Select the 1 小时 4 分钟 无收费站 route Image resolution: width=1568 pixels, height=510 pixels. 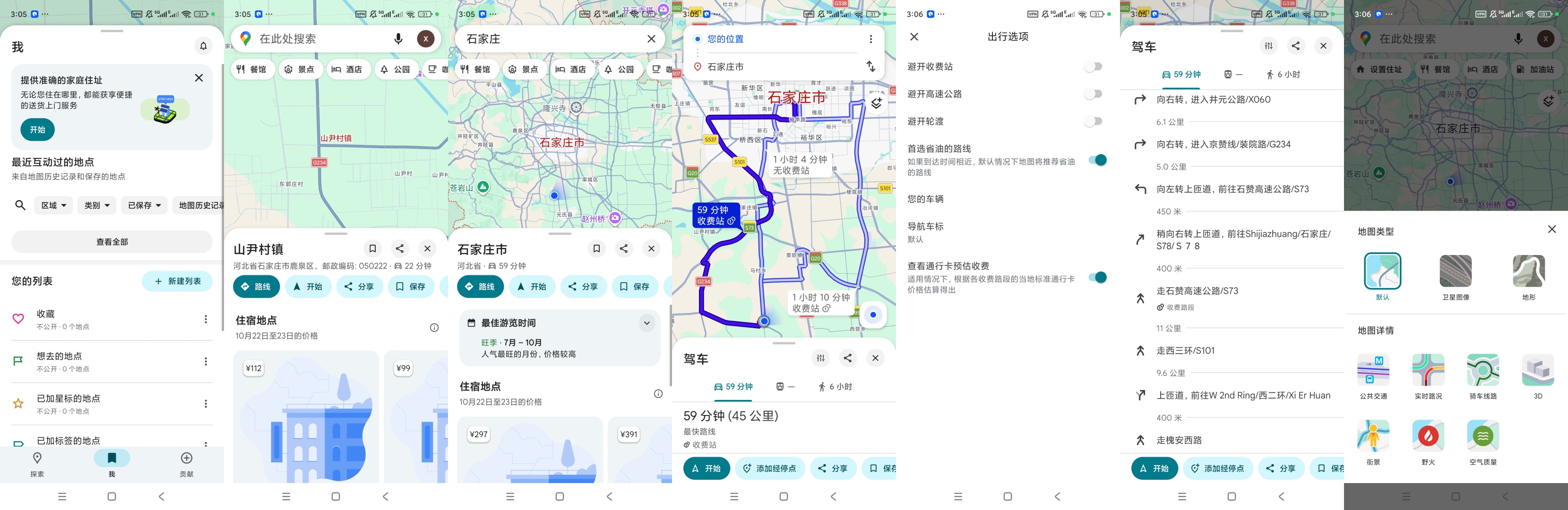coord(800,164)
